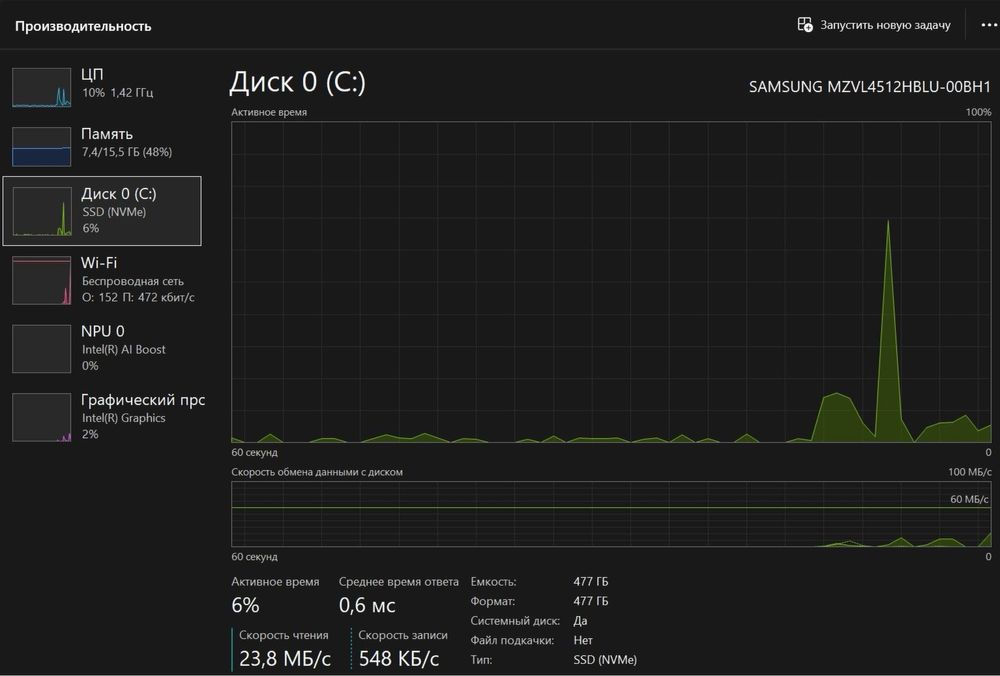Click the 'Емкость:' 477 ГБ value
Viewport: 1000px width, 676px height.
click(591, 582)
